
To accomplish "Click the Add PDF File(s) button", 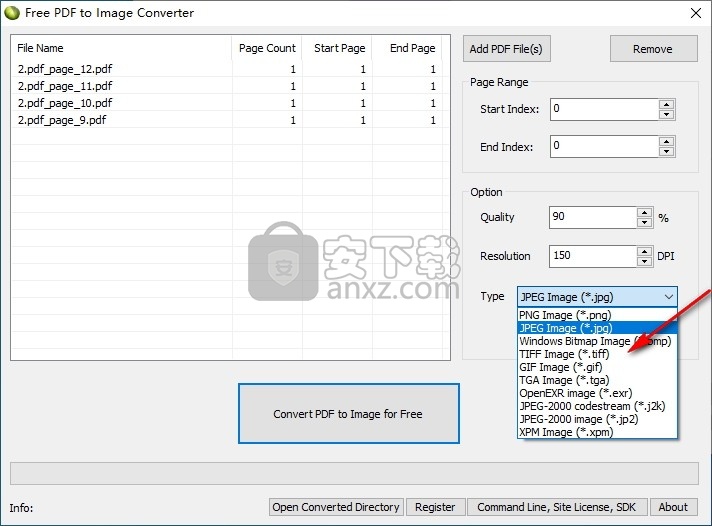I will point(507,49).
